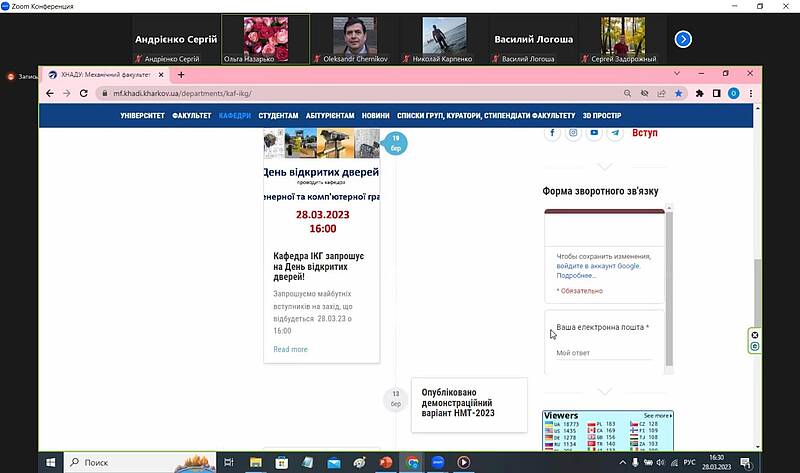The height and width of the screenshot is (473, 800).
Task: Open the Instagram social icon
Action: click(x=574, y=133)
